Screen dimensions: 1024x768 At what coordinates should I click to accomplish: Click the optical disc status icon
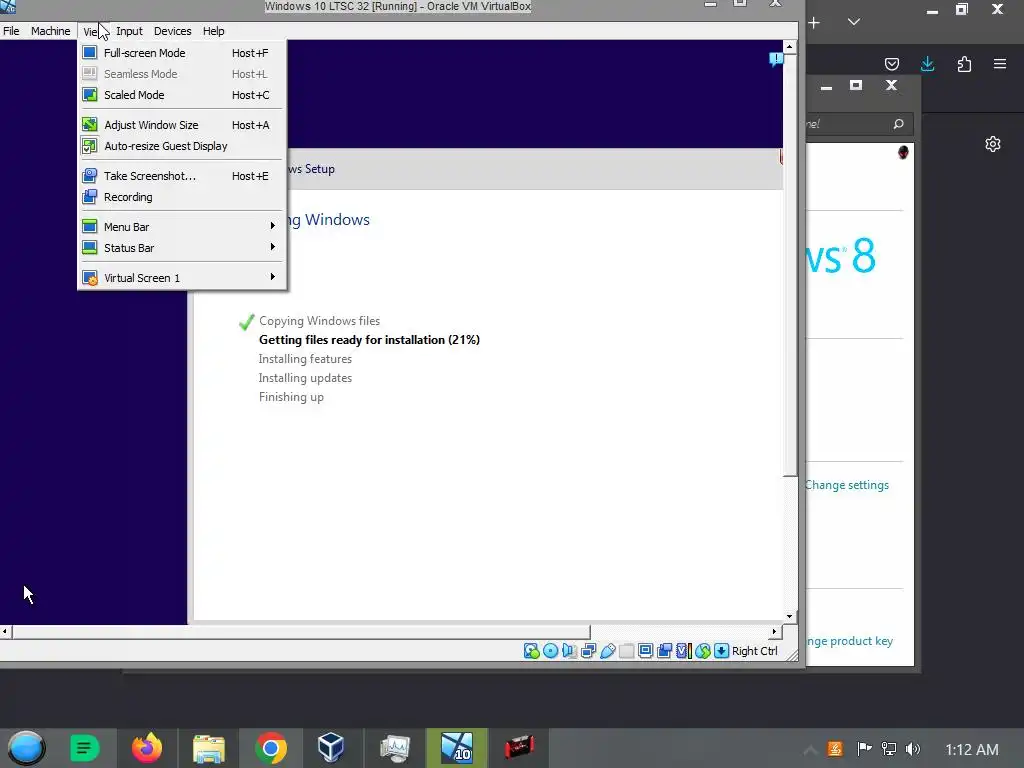pos(551,650)
